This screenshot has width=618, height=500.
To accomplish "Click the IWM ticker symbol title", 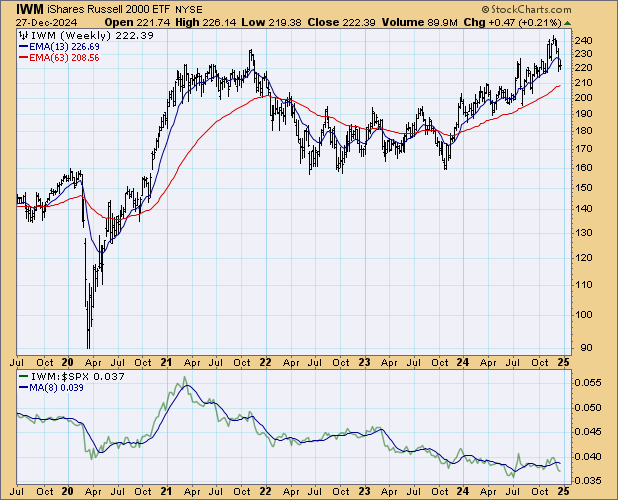I will (30, 9).
